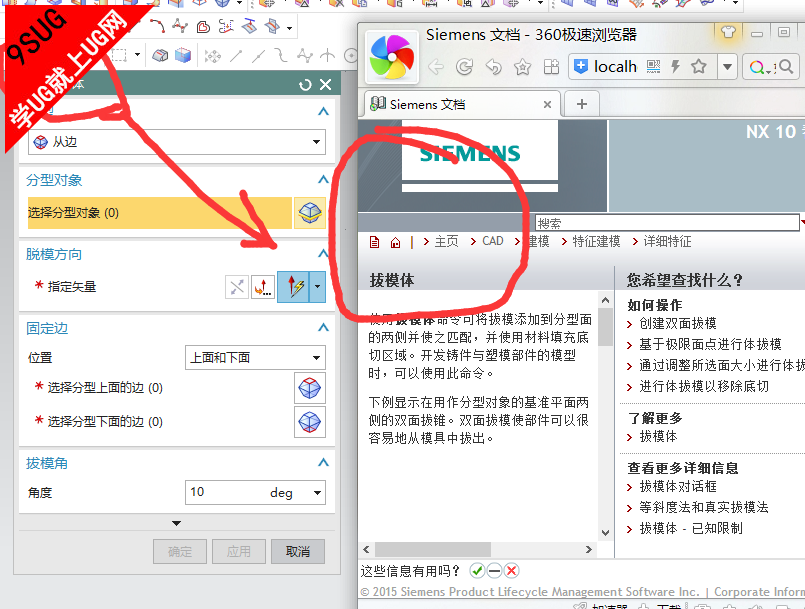Expand more options triangle above 确定 button
The width and height of the screenshot is (805, 609).
click(x=176, y=523)
